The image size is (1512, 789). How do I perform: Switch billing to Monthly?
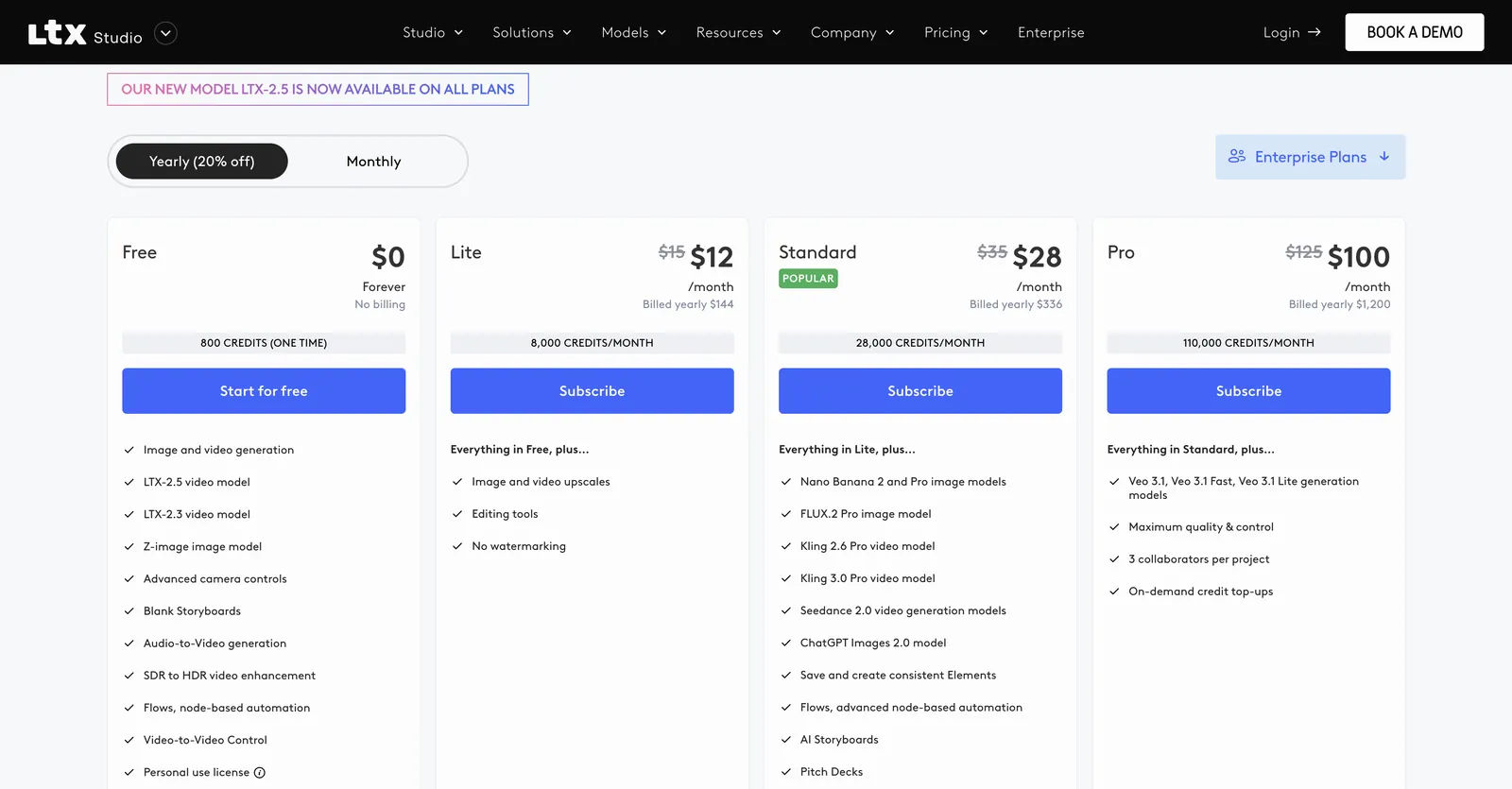pyautogui.click(x=374, y=162)
